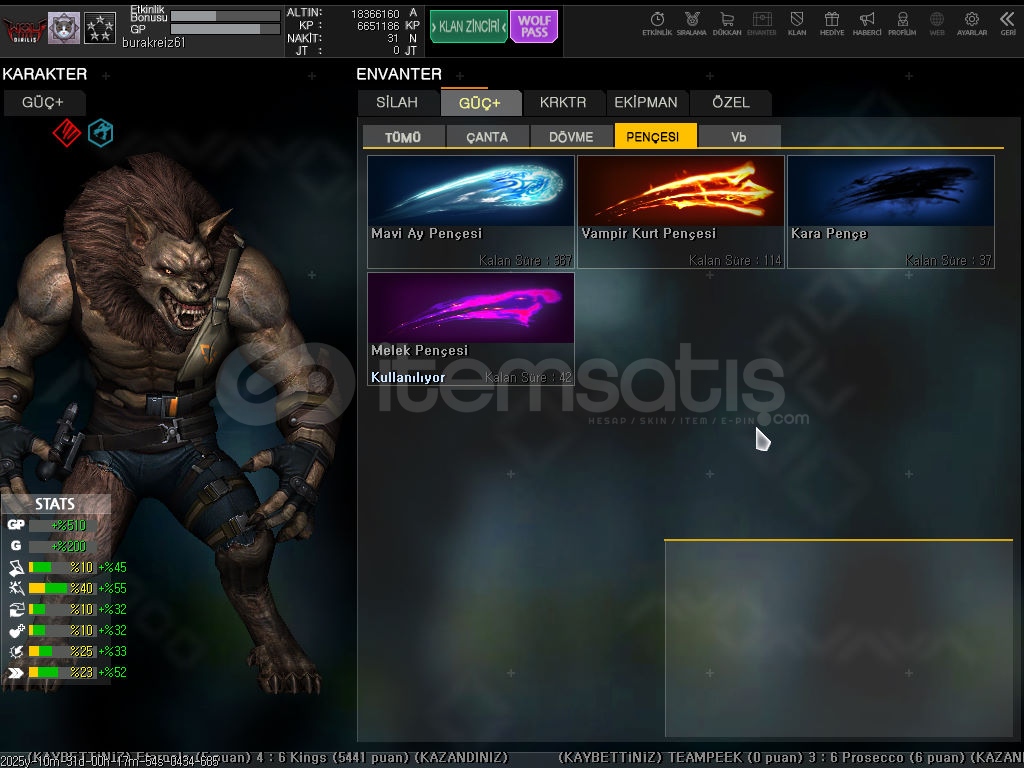Select the GÜÇ+ inventory tab
This screenshot has height=768, width=1024.
[480, 103]
